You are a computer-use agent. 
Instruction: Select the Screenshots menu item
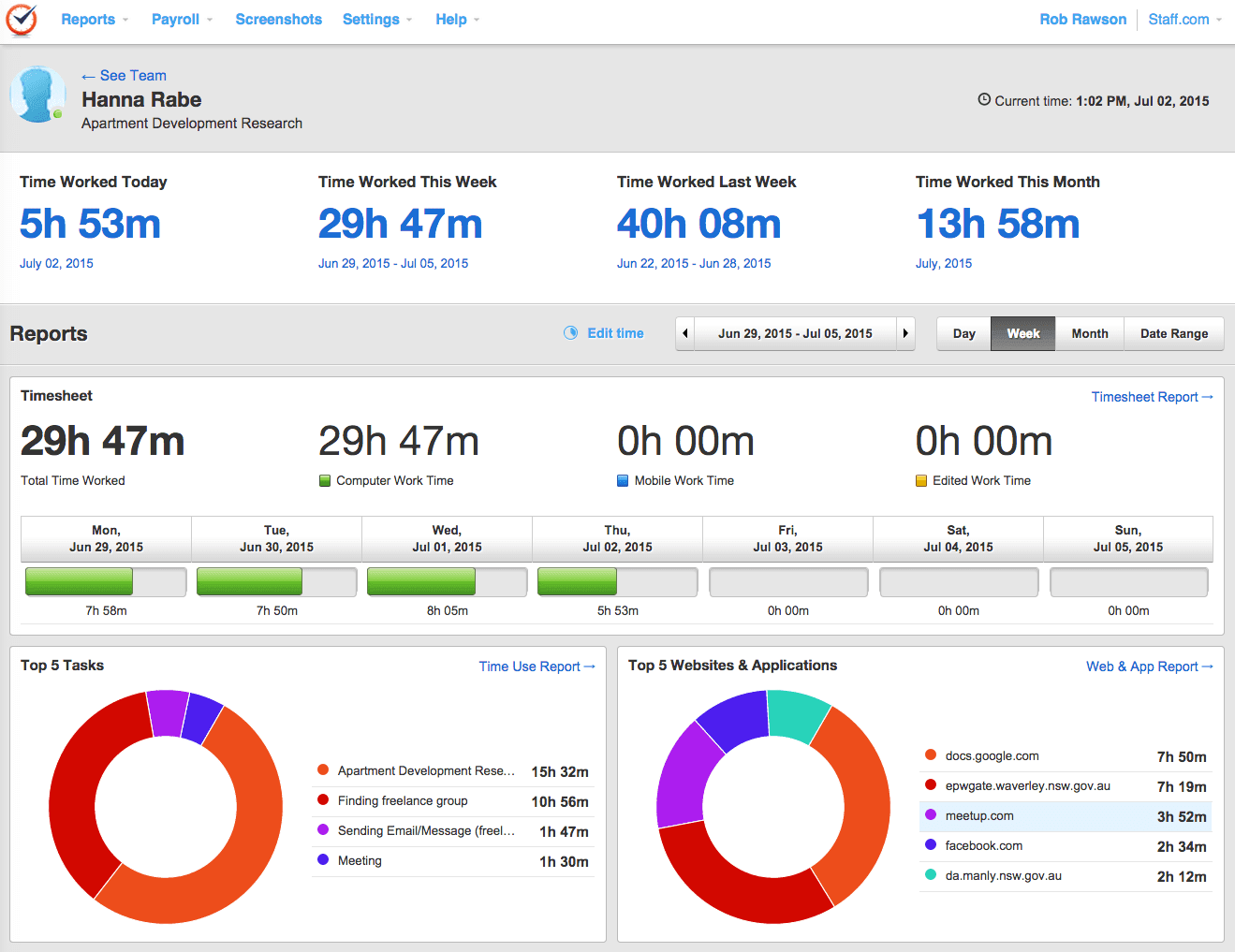pos(278,19)
